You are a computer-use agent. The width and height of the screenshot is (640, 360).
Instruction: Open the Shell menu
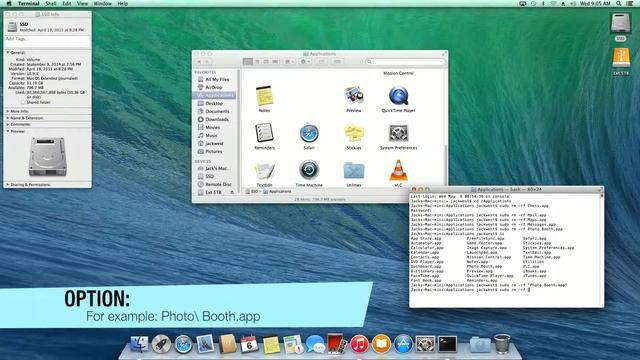pos(51,4)
